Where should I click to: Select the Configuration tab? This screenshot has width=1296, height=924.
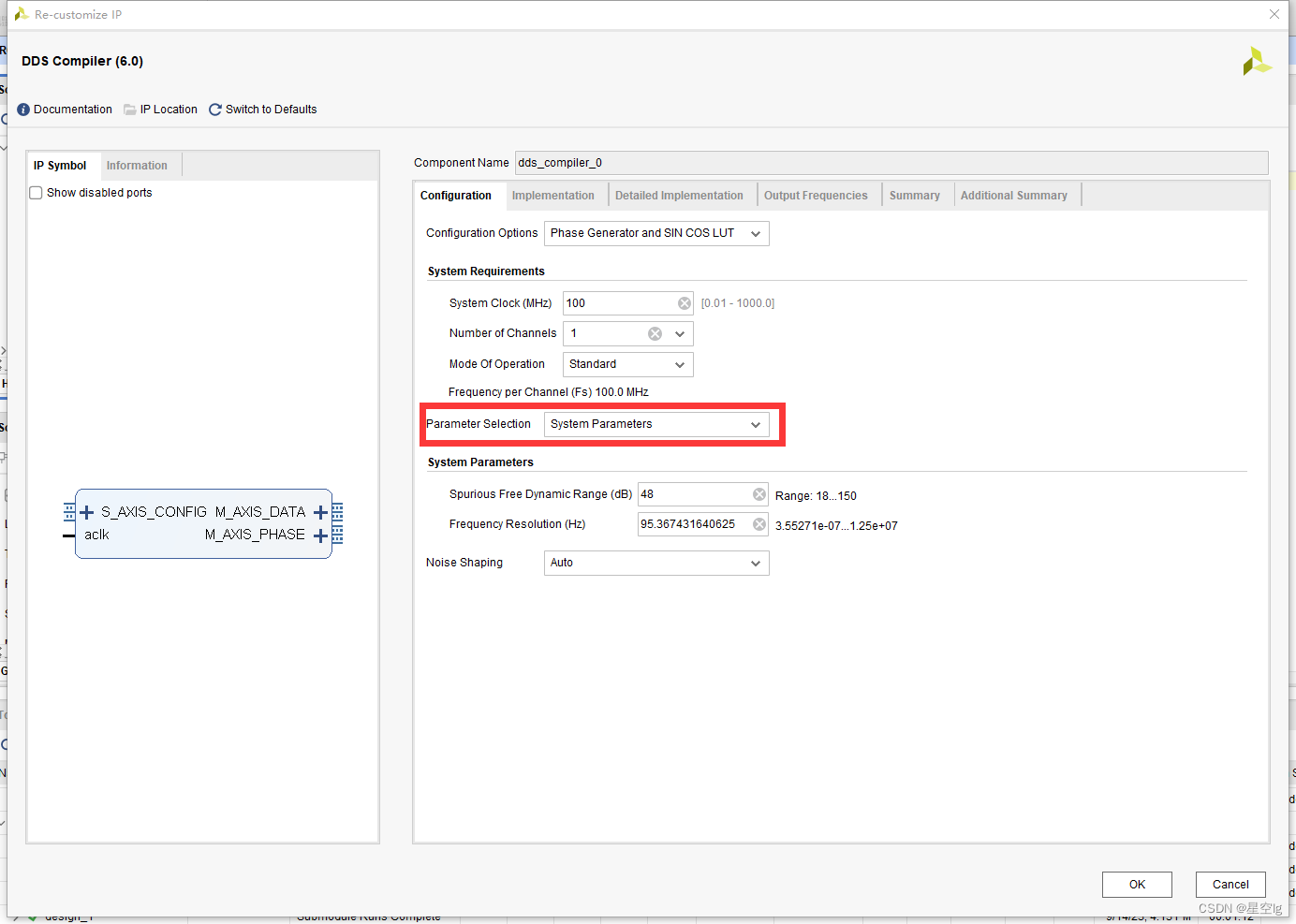456,196
